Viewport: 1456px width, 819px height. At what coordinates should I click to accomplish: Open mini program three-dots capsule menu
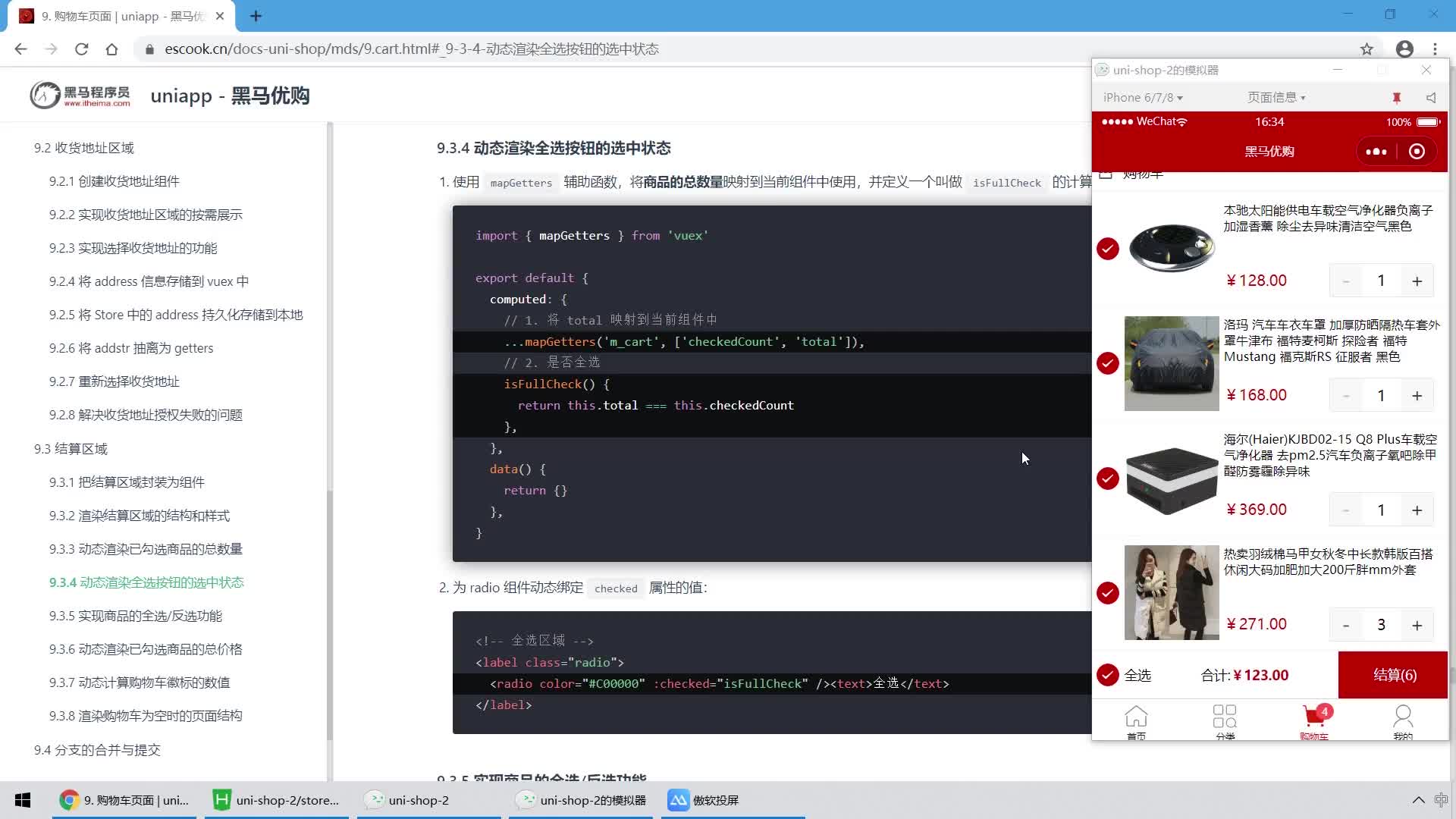[1376, 152]
